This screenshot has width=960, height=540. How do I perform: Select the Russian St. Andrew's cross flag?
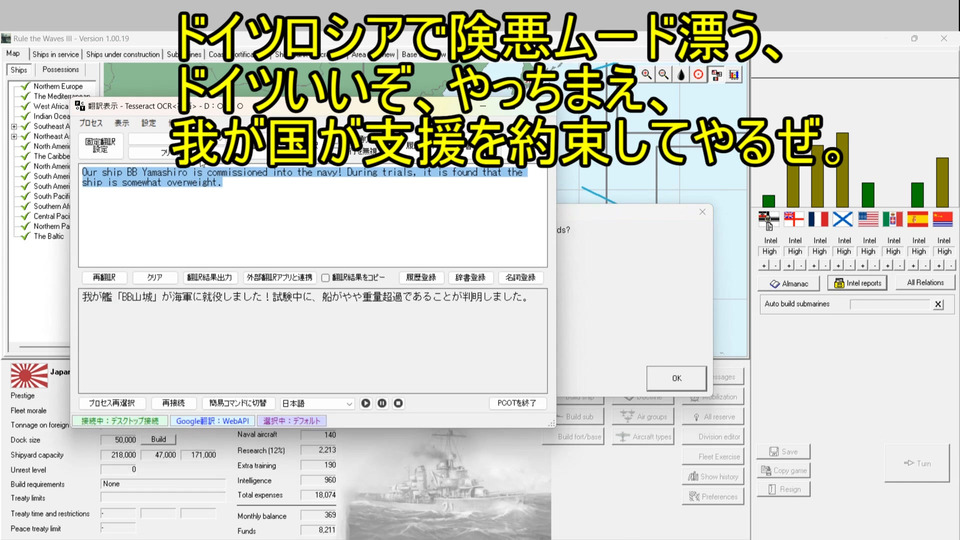click(x=843, y=219)
